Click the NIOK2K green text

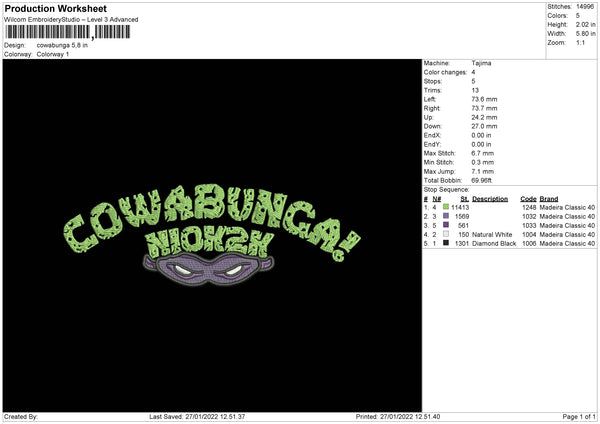coord(210,245)
